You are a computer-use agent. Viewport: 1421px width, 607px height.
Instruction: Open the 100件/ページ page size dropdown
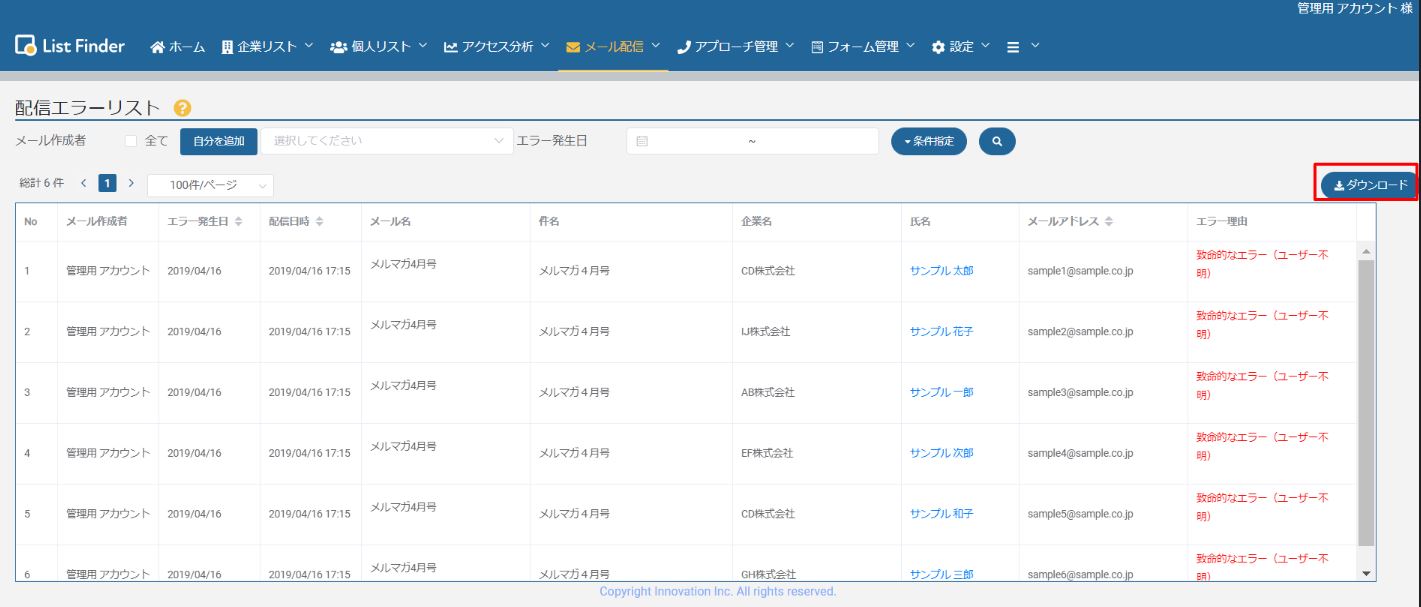click(x=209, y=185)
